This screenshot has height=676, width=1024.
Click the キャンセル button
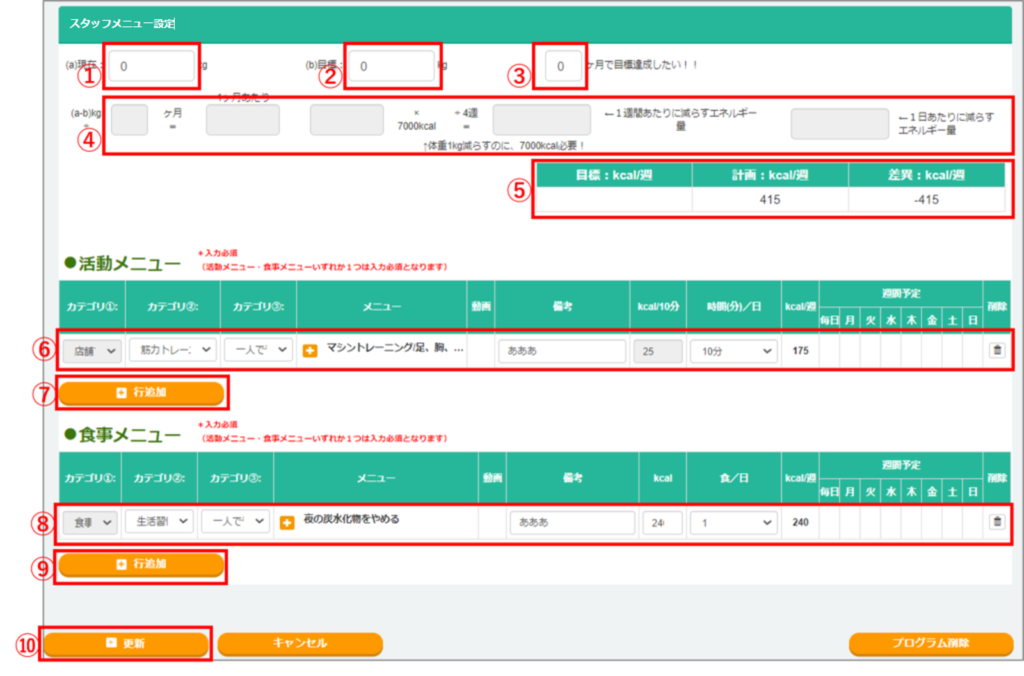pyautogui.click(x=300, y=643)
